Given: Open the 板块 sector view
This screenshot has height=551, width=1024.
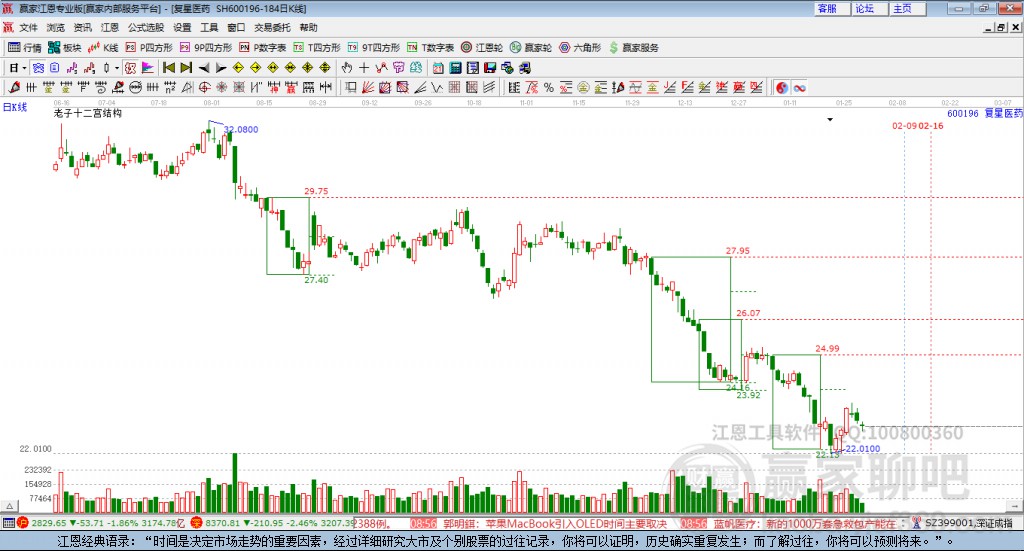Looking at the screenshot, I should coord(64,48).
